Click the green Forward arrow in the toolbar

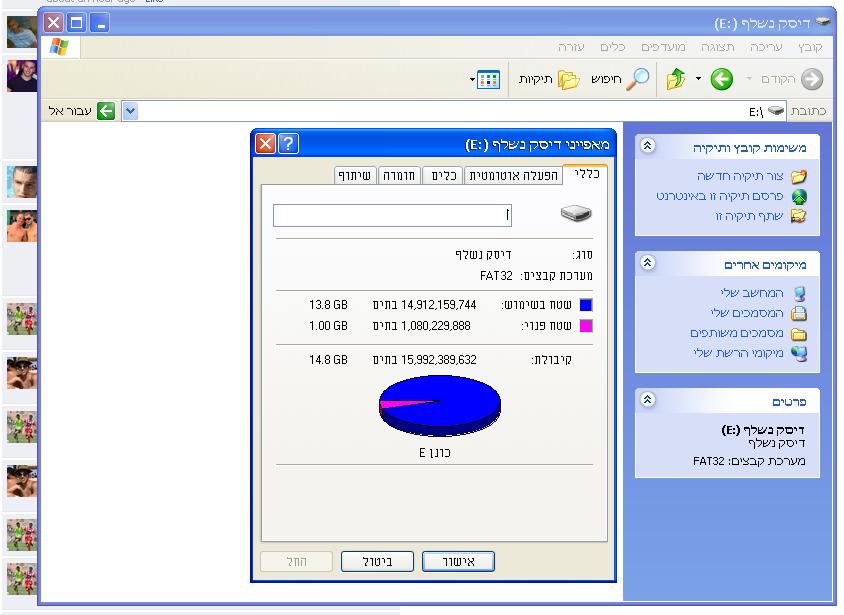721,80
